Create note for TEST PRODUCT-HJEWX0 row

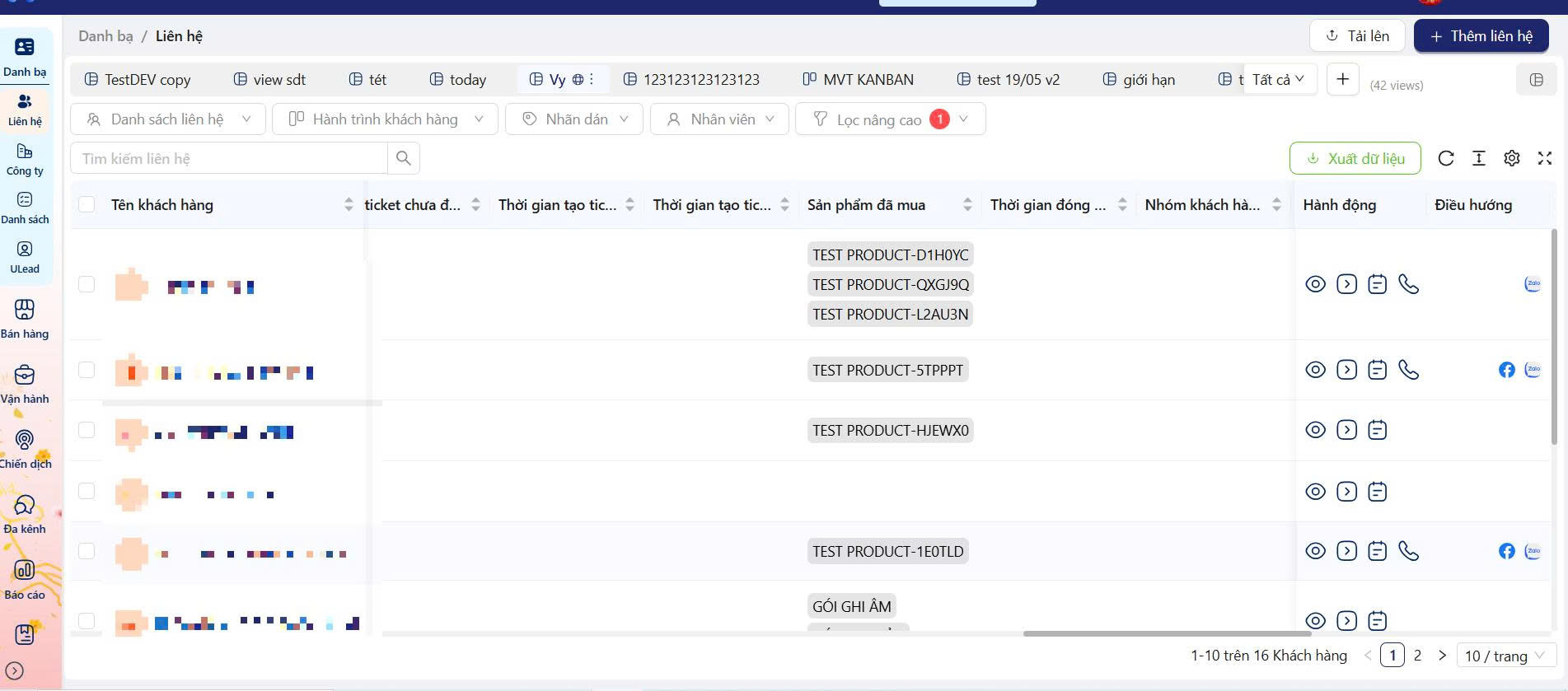1378,430
